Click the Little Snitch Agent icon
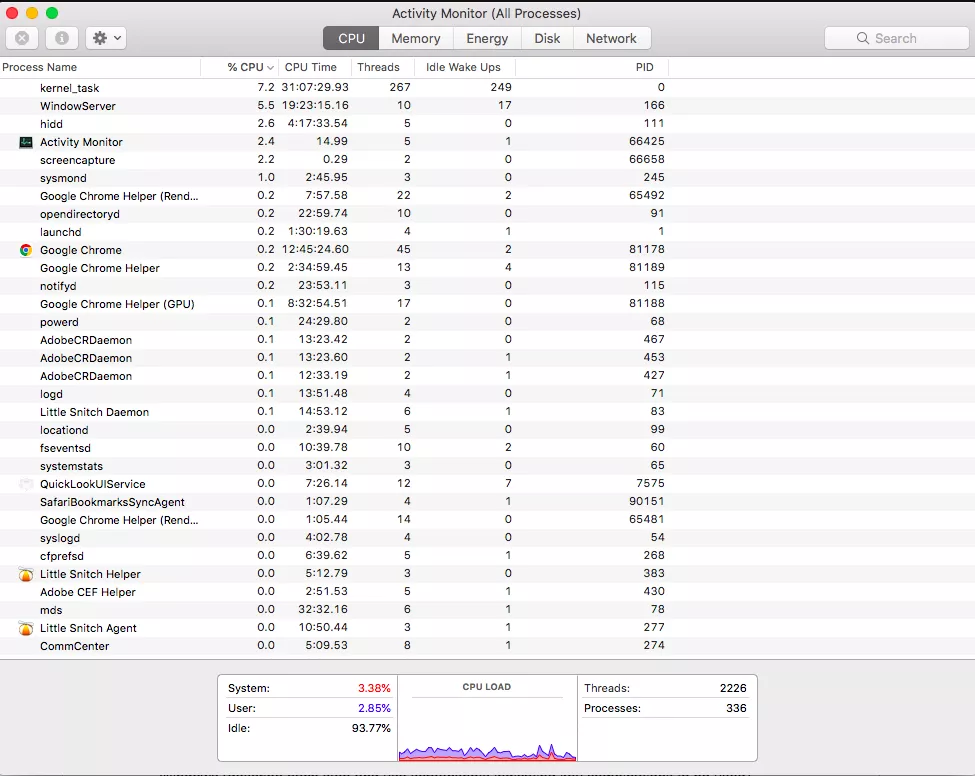Image resolution: width=975 pixels, height=776 pixels. [26, 629]
